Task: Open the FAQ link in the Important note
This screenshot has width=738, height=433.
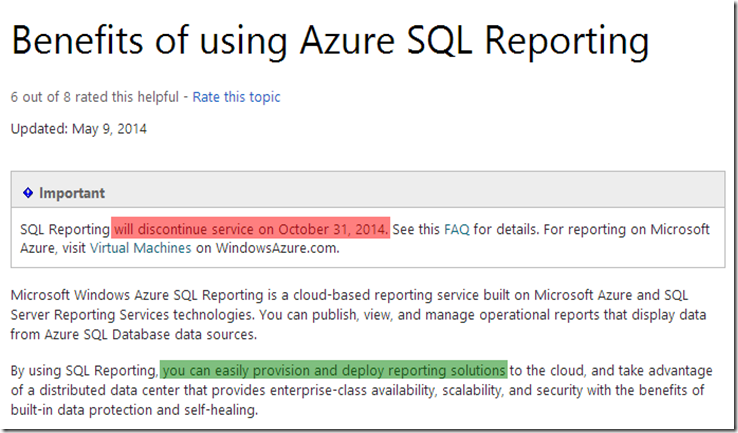Action: coord(457,229)
